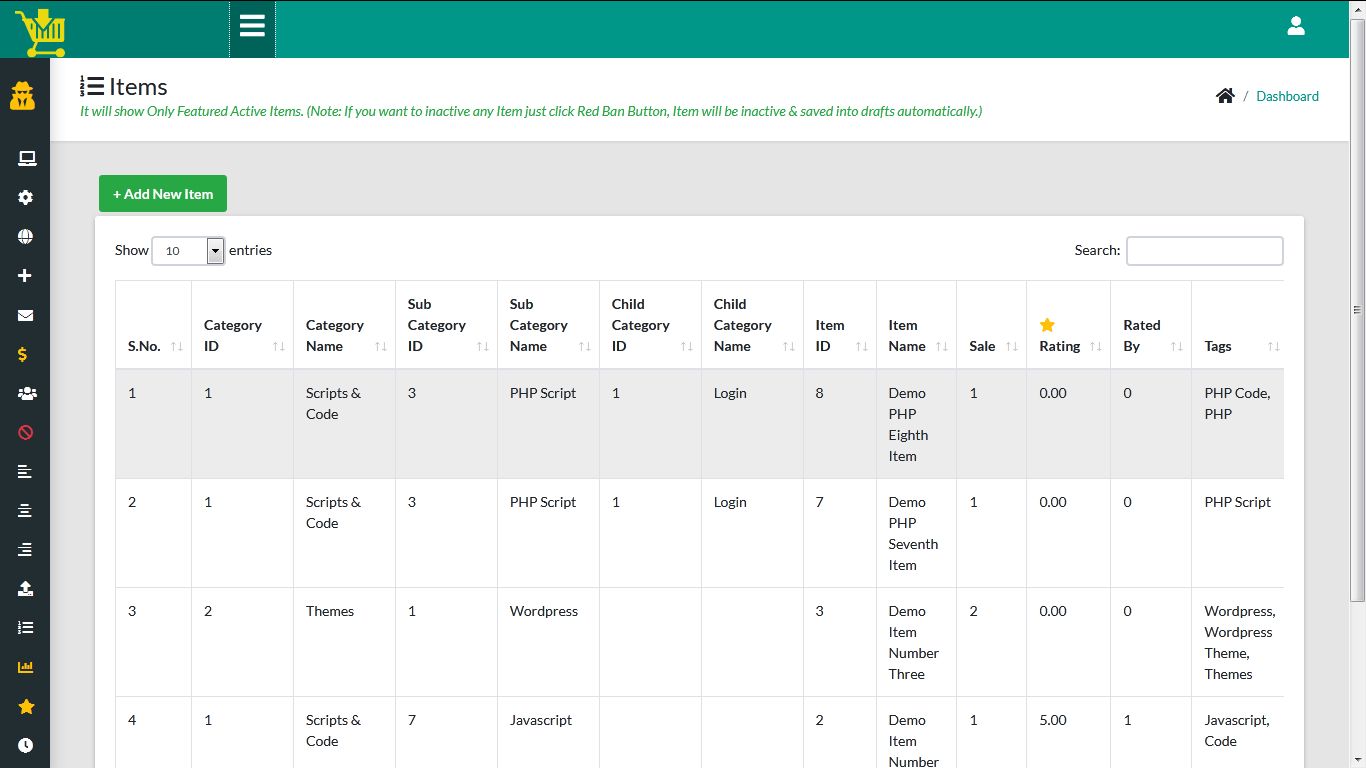
Task: Go to Dashboard breadcrumb link
Action: [x=1287, y=96]
